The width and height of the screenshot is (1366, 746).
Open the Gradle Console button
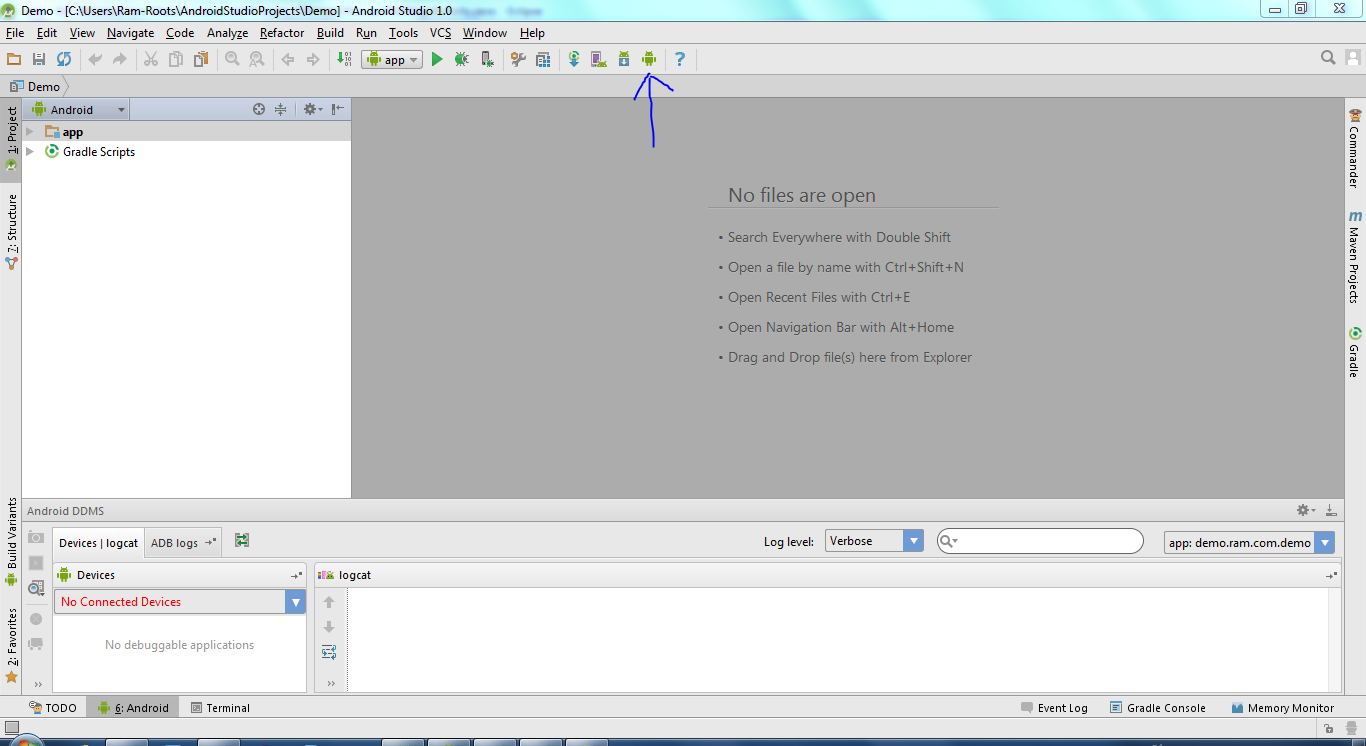pyautogui.click(x=1158, y=708)
